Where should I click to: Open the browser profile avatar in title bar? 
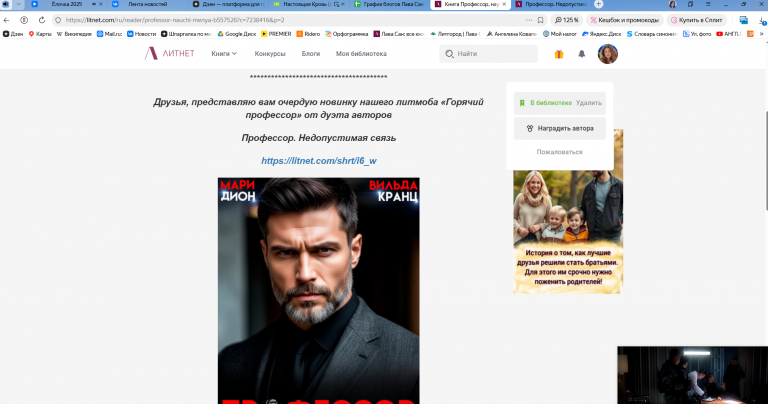click(x=672, y=4)
